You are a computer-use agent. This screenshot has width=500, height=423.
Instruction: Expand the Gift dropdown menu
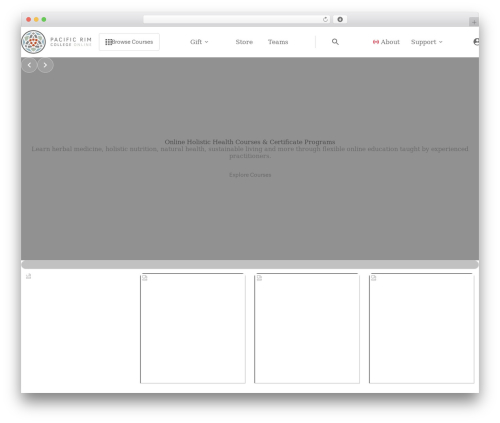coord(199,42)
